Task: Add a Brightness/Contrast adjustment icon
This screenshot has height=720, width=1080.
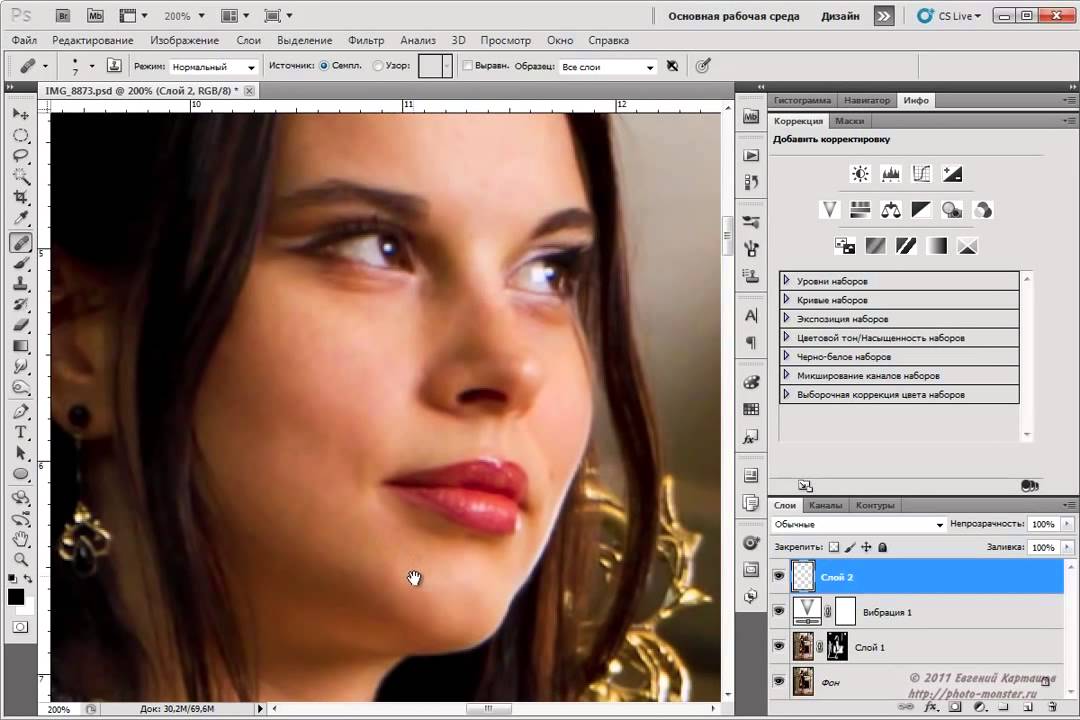Action: pos(859,174)
